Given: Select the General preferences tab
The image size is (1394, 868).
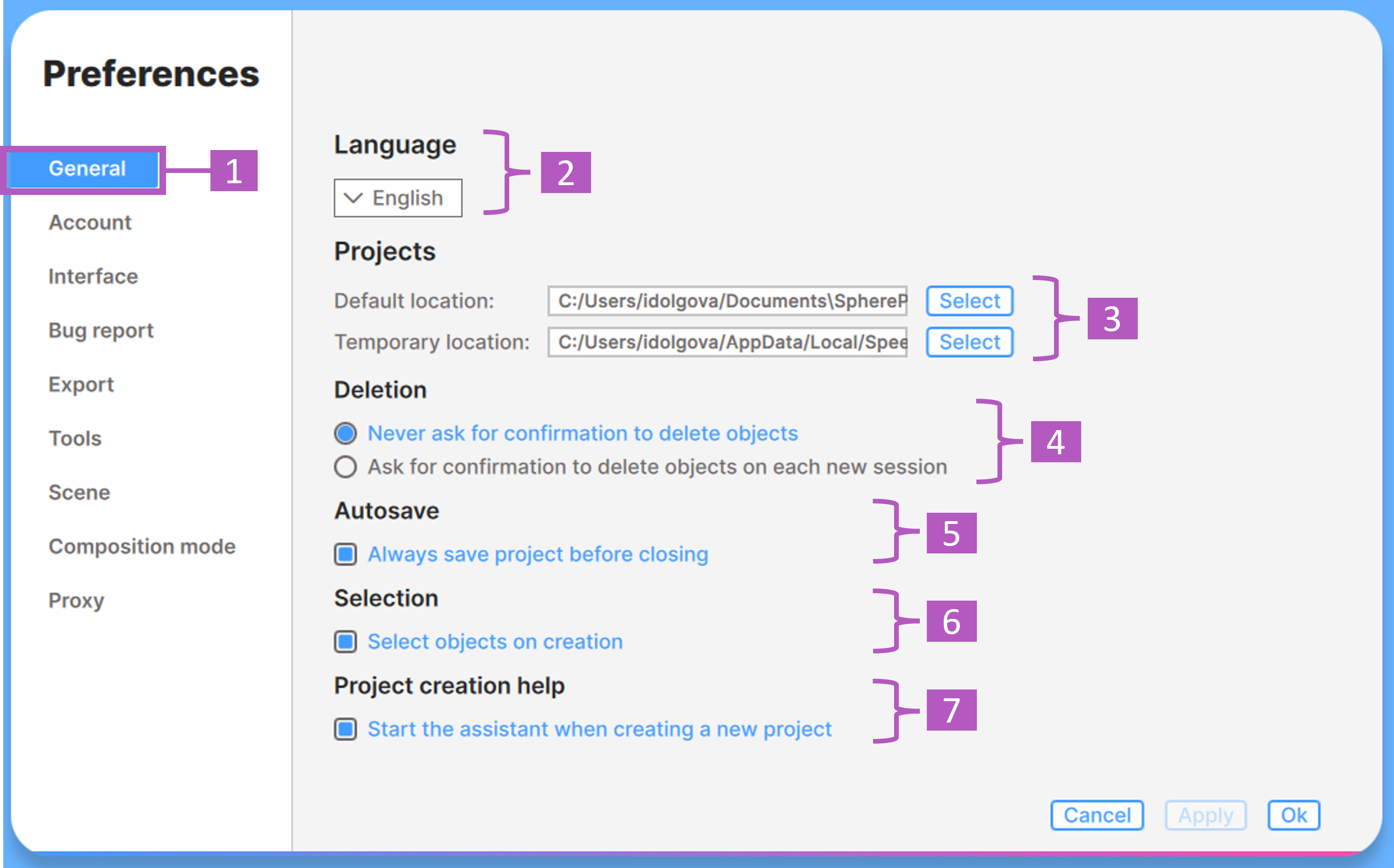Looking at the screenshot, I should [x=86, y=169].
